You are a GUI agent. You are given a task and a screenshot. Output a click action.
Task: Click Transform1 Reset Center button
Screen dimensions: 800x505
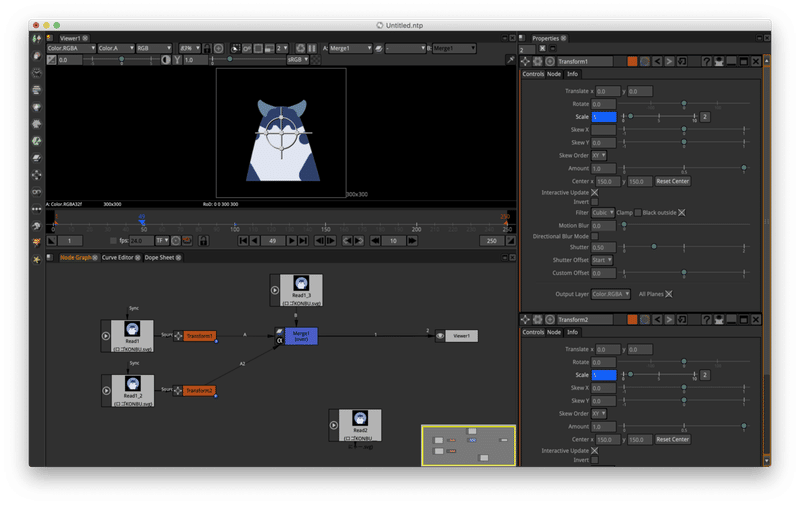tap(672, 181)
